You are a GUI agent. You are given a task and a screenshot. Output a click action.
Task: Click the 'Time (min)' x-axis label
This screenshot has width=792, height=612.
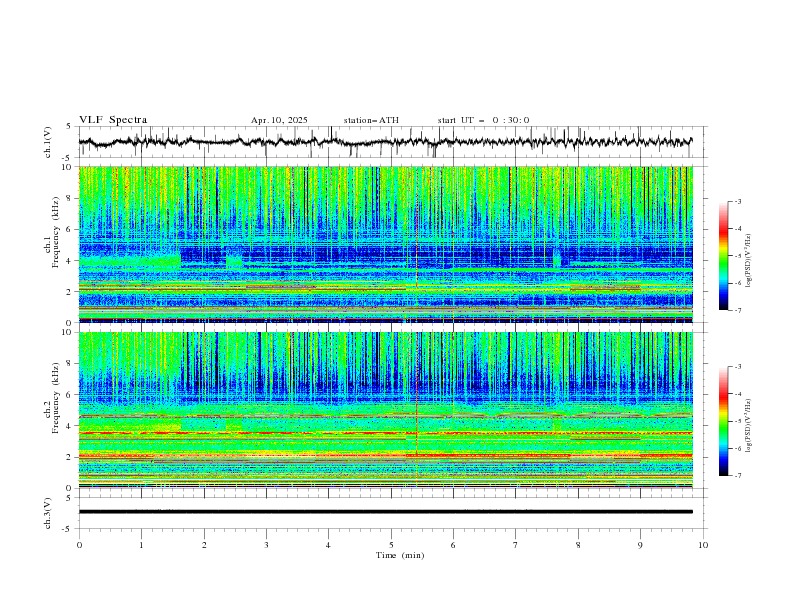click(400, 555)
